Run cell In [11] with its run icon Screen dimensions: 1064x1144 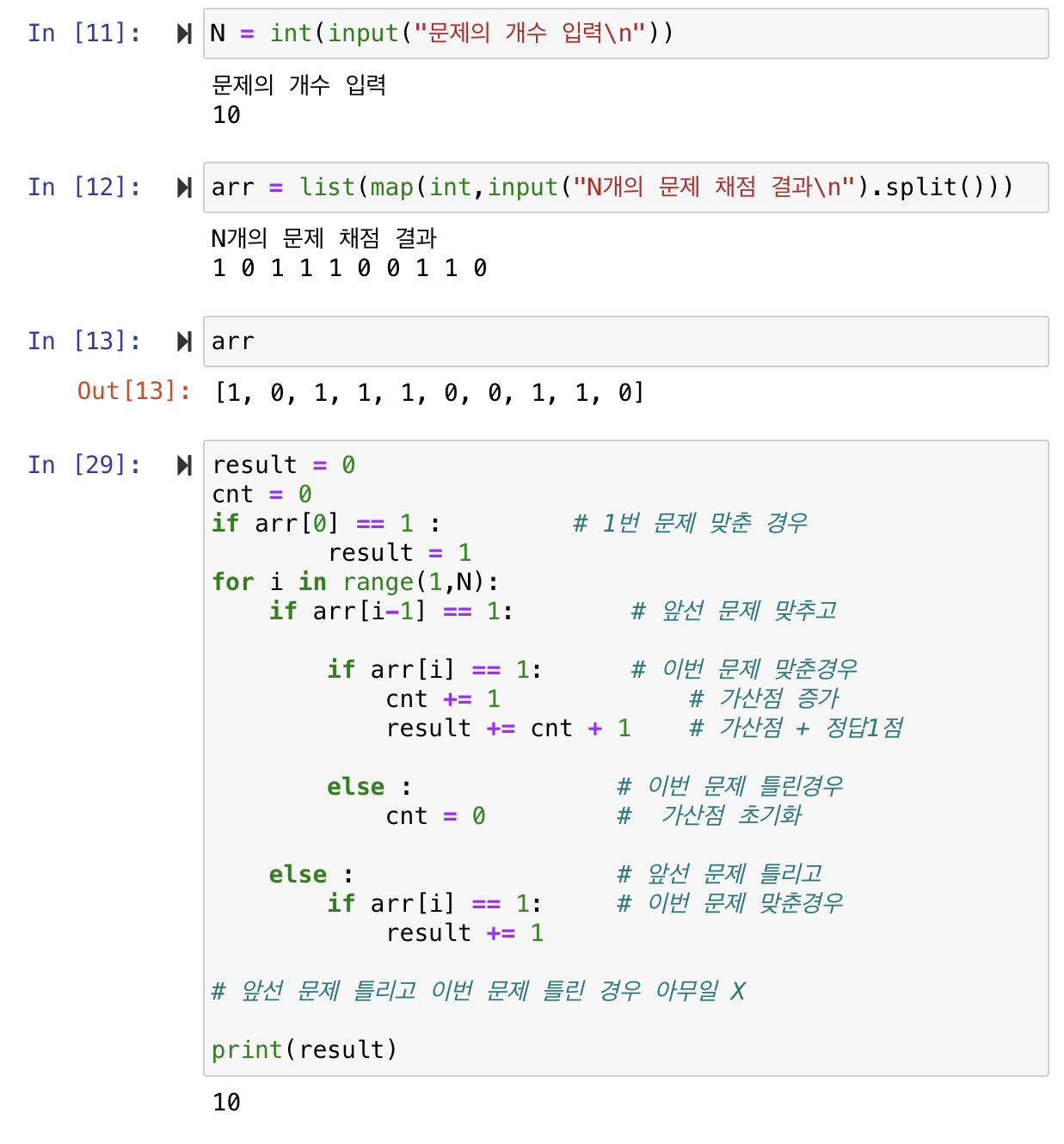click(x=184, y=34)
